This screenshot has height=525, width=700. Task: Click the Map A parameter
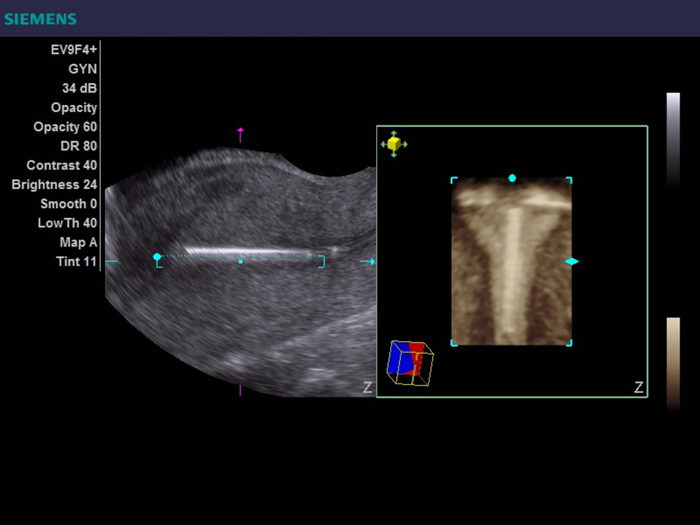point(78,242)
